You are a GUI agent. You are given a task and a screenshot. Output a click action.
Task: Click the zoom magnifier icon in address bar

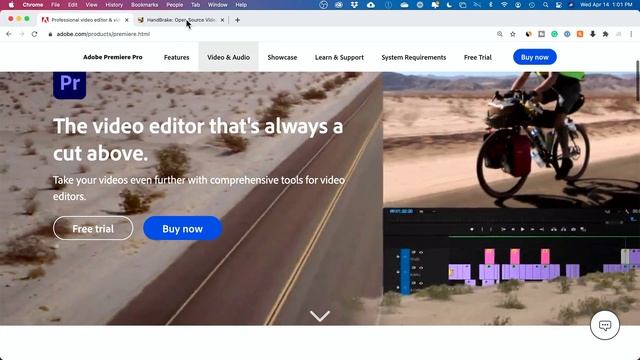pyautogui.click(x=500, y=34)
